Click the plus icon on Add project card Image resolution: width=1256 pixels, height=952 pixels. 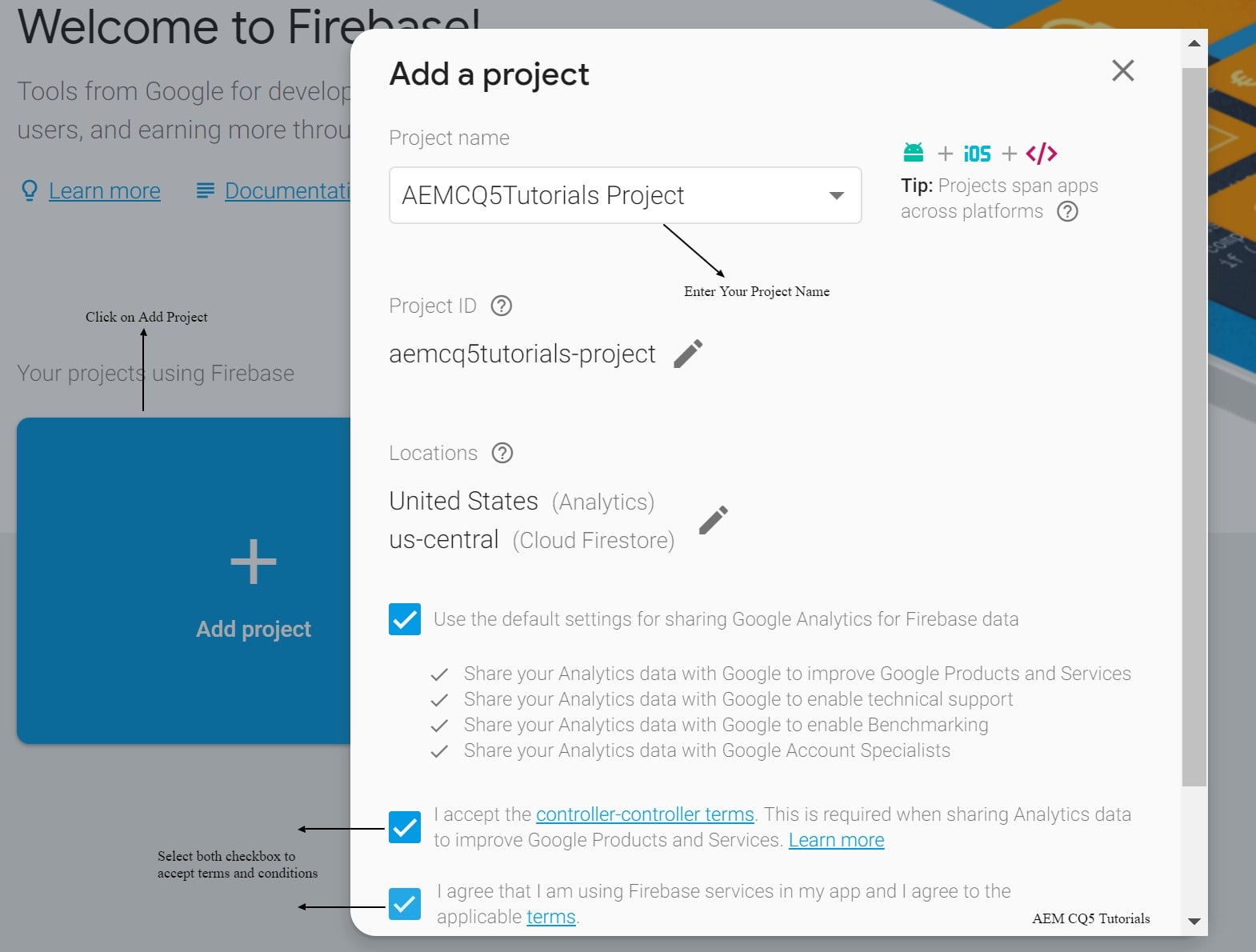point(254,562)
